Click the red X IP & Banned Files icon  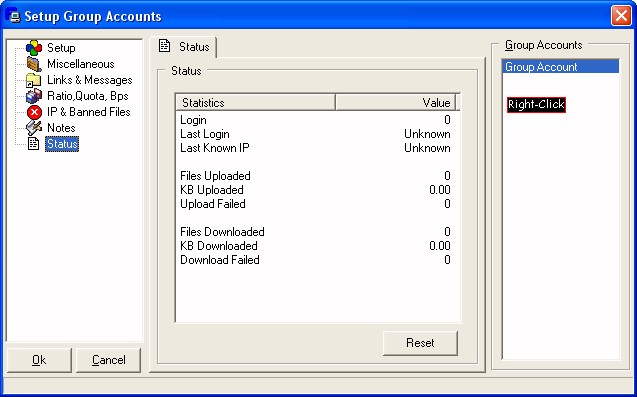tap(34, 112)
